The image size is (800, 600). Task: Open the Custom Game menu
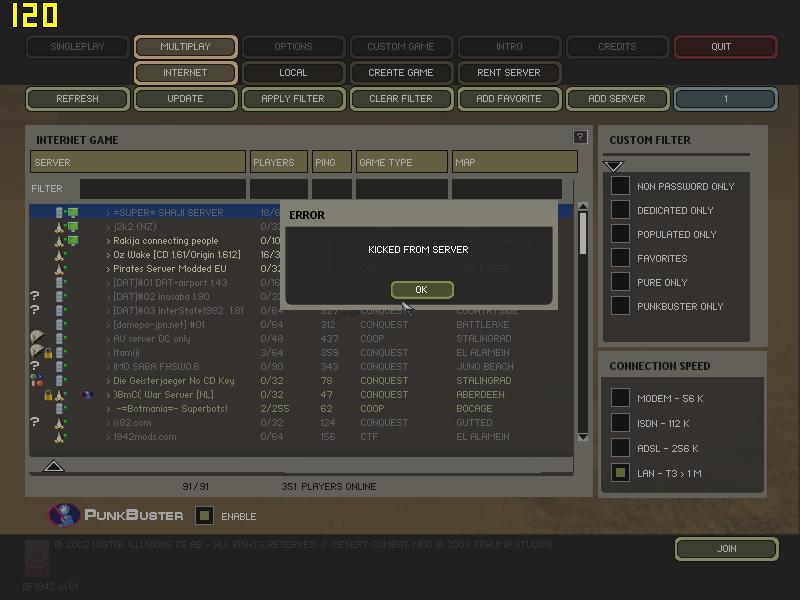tap(401, 46)
